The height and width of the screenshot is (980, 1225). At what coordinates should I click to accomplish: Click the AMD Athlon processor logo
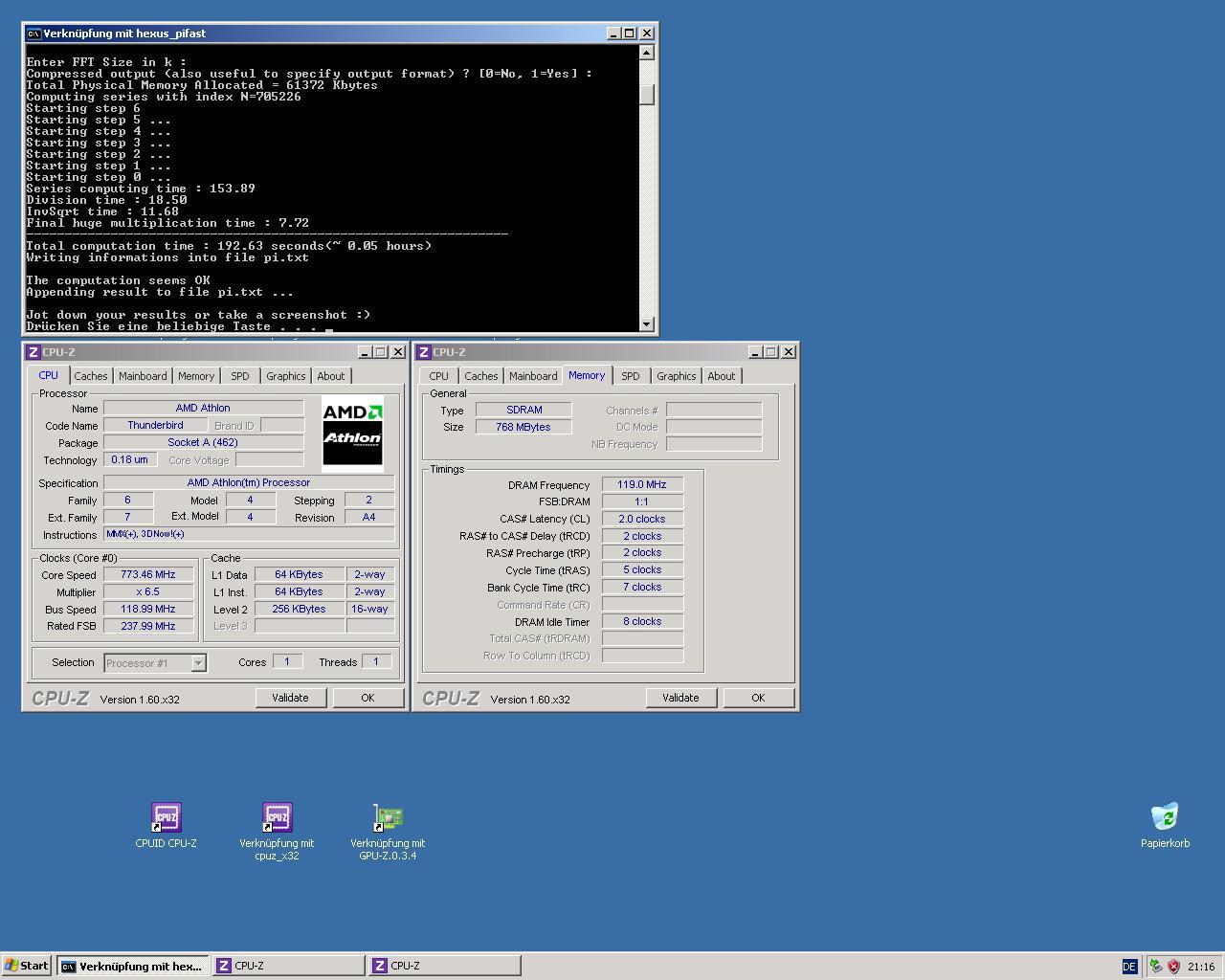click(352, 434)
